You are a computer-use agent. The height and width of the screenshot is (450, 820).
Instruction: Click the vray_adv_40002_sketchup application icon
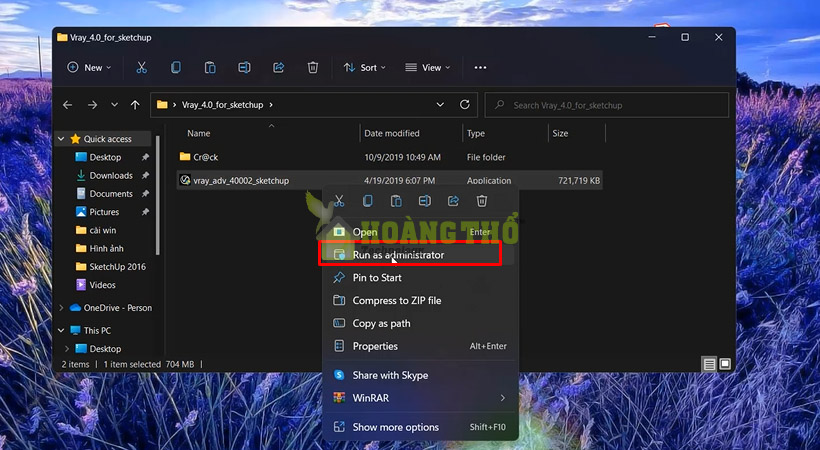185,180
